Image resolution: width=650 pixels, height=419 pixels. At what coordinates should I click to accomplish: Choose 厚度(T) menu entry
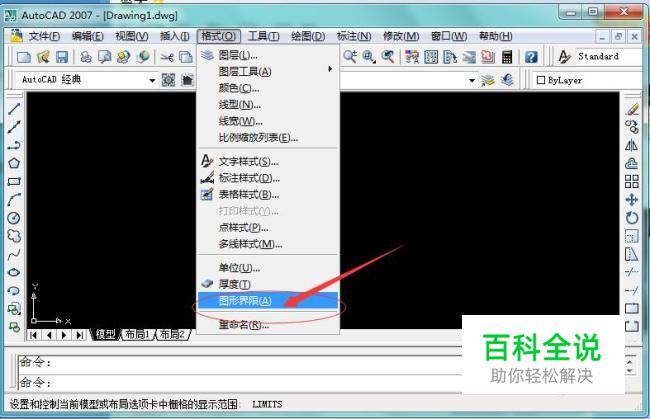268,284
